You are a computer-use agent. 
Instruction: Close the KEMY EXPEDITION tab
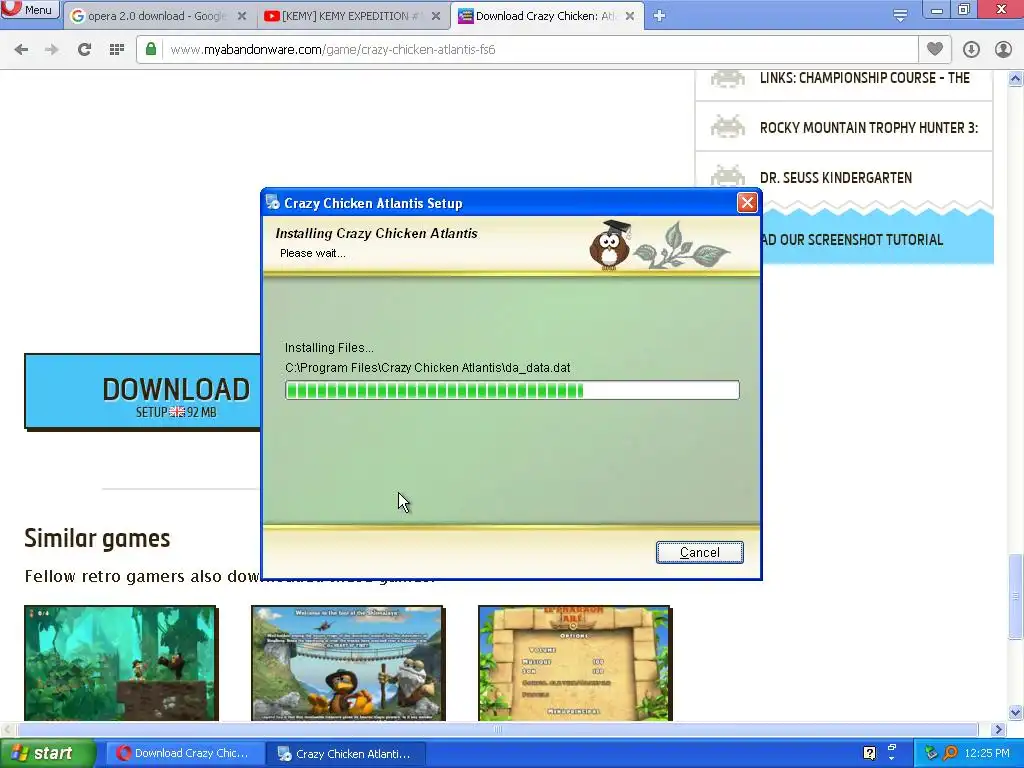coord(436,16)
